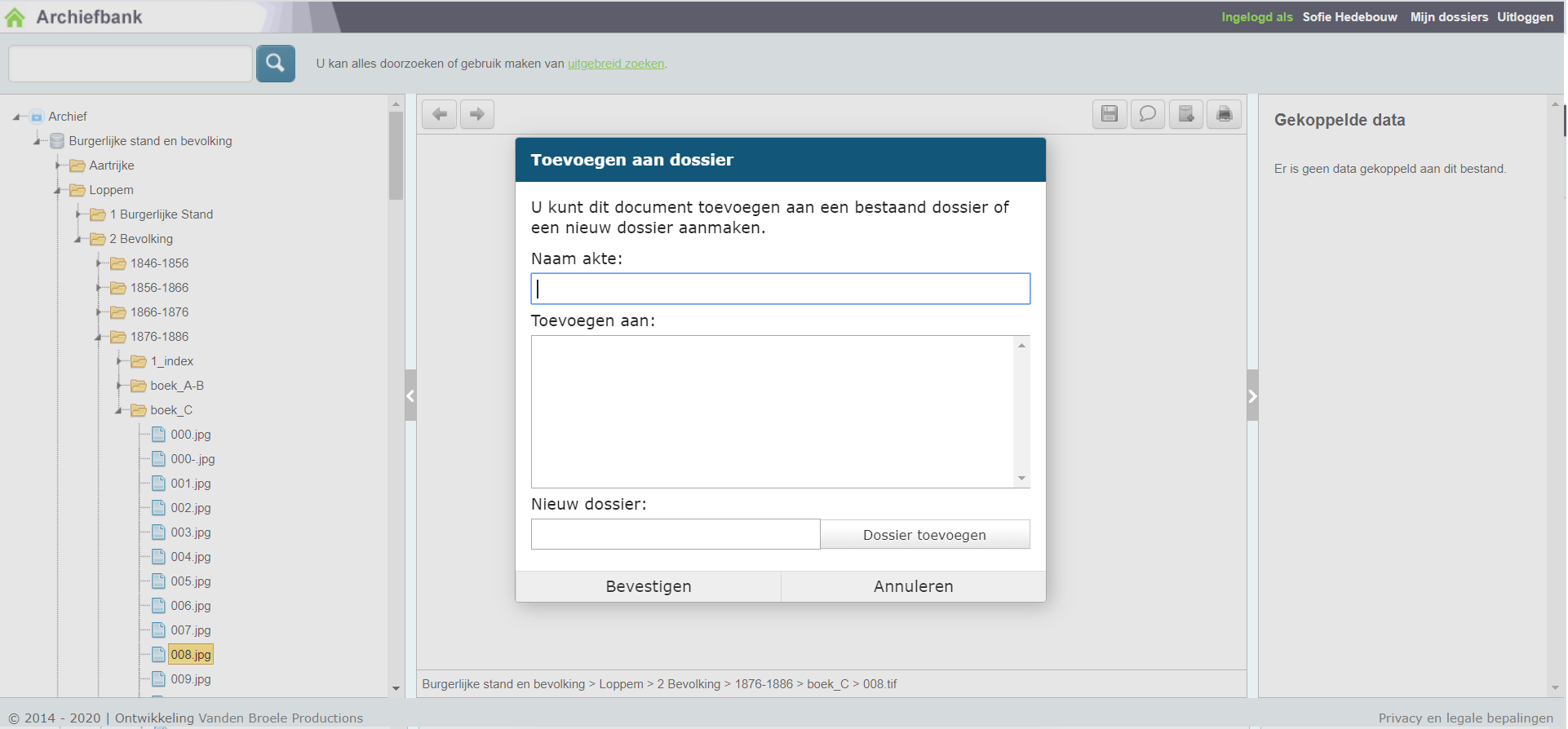Click the Archiefbank home icon
This screenshot has width=1568, height=729.
[x=16, y=17]
